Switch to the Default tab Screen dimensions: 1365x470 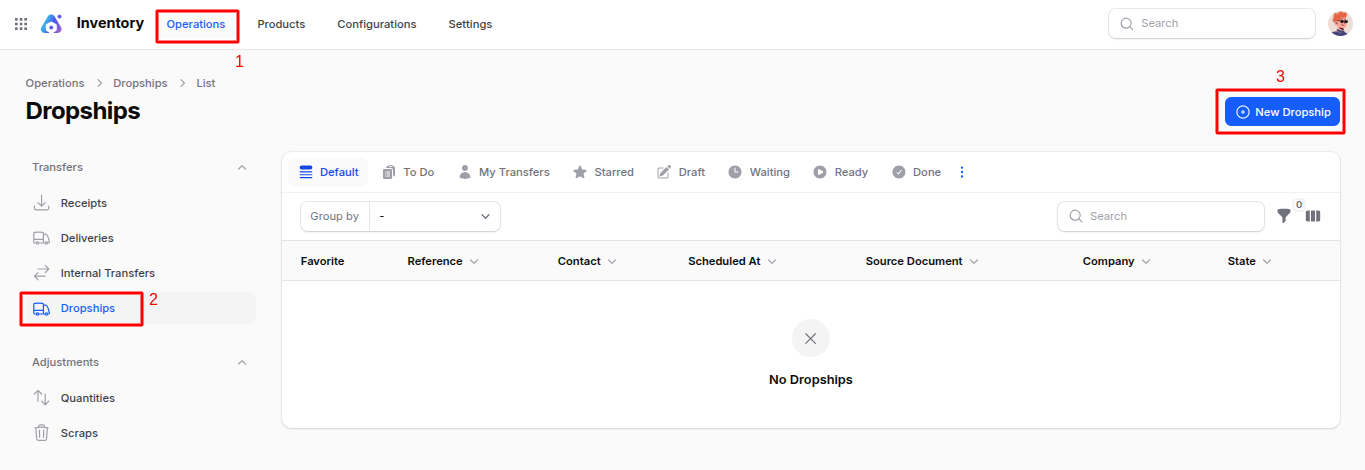click(x=329, y=172)
